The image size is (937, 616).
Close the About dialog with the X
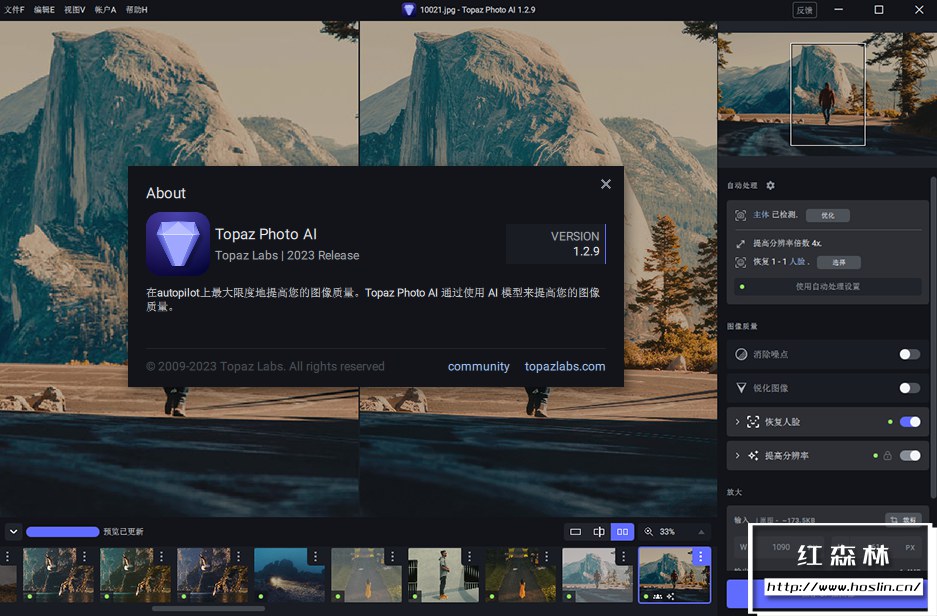point(605,184)
